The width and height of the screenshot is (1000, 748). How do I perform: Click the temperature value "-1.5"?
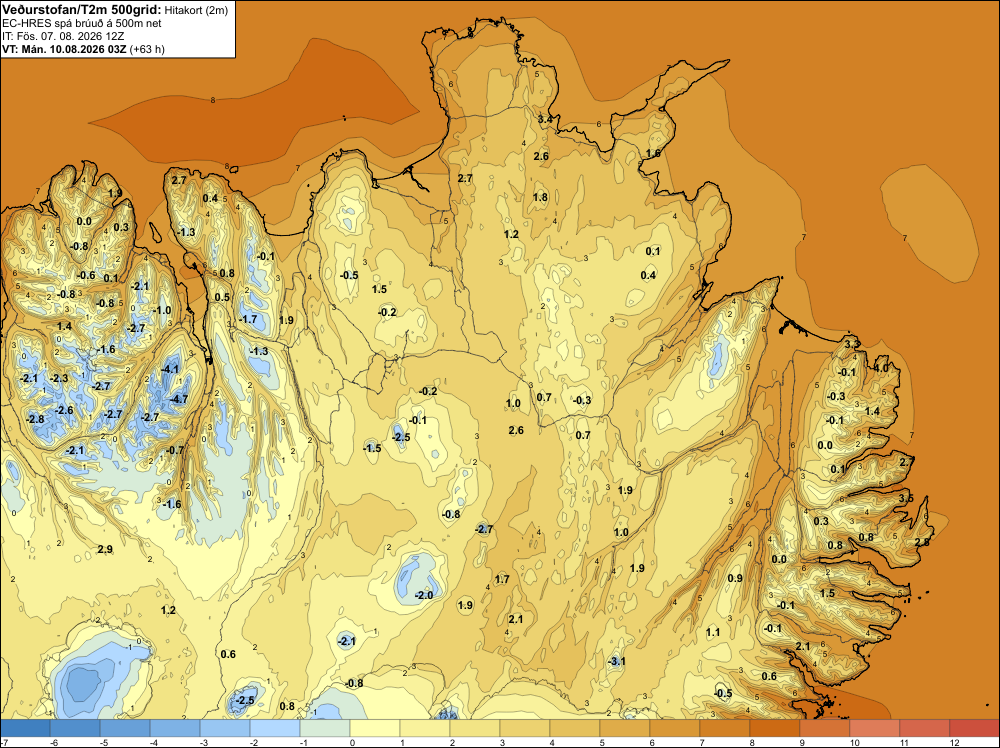372,448
